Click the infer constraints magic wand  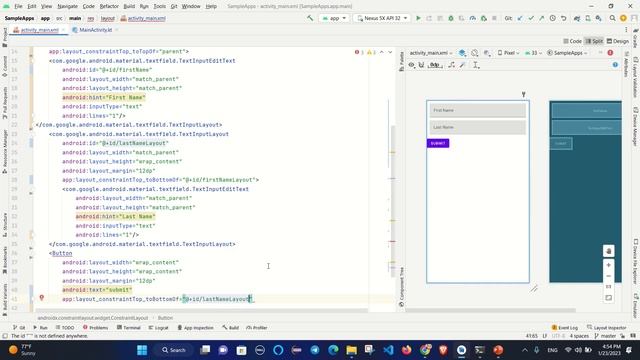[462, 65]
